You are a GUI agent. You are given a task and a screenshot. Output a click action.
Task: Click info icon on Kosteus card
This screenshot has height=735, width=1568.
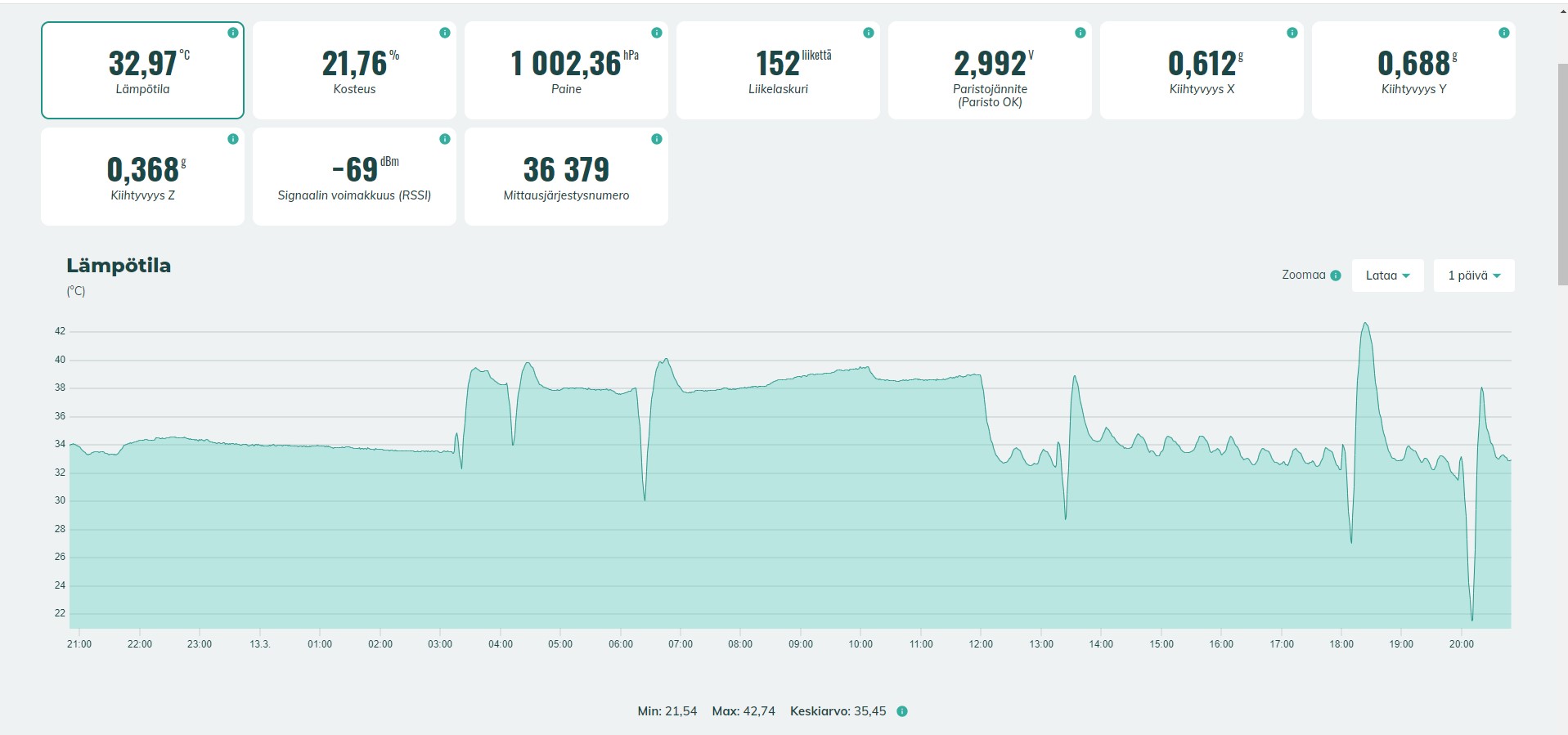coord(445,33)
